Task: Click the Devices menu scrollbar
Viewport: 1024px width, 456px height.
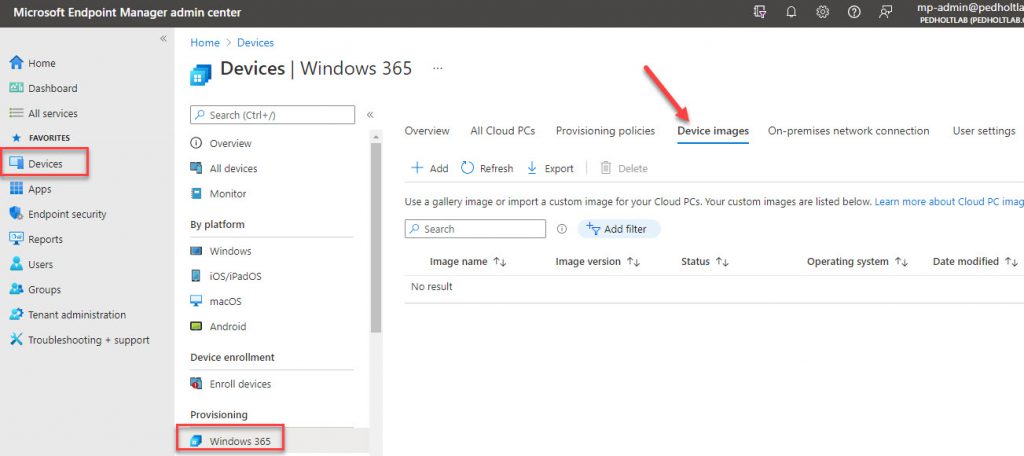Action: (x=376, y=236)
